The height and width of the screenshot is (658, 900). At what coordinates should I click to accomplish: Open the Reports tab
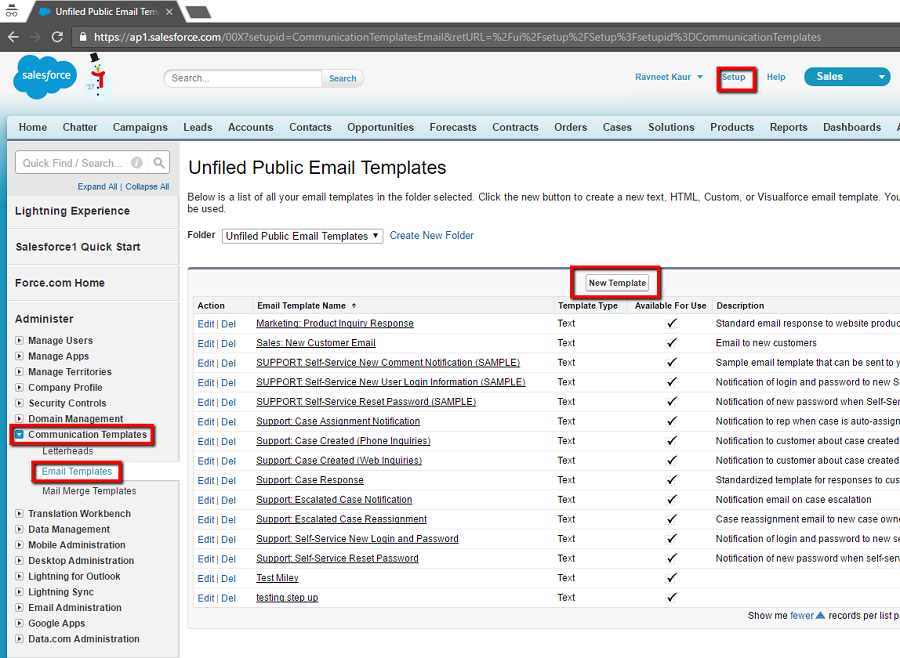pos(788,127)
